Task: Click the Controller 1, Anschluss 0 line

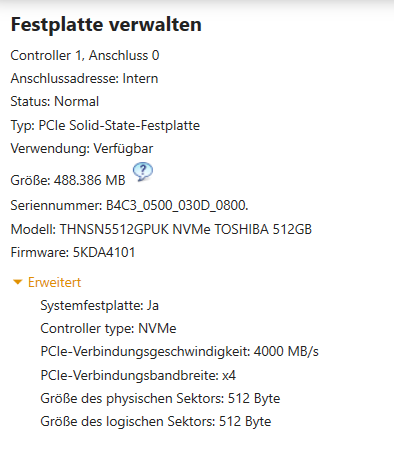Action: [85, 55]
